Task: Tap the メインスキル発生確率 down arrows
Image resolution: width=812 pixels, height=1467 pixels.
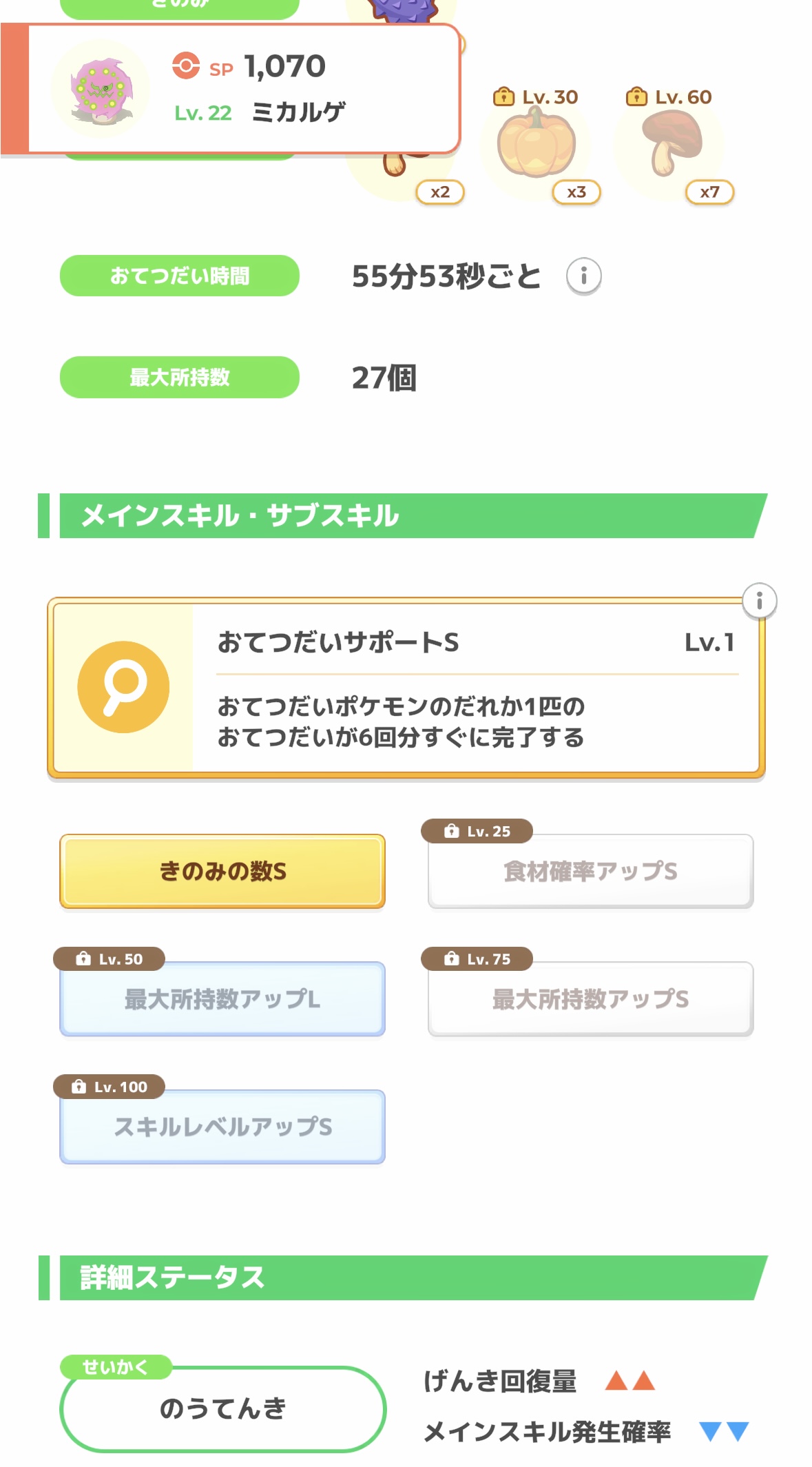Action: 723,1431
